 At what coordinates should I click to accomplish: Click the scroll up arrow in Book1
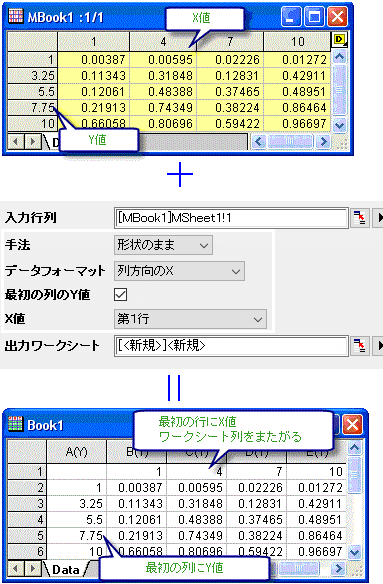354,448
